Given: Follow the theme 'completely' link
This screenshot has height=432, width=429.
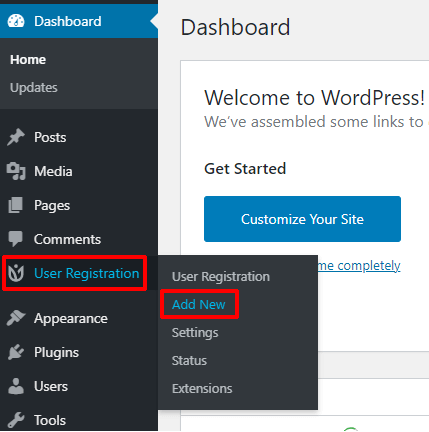Looking at the screenshot, I should tap(359, 266).
